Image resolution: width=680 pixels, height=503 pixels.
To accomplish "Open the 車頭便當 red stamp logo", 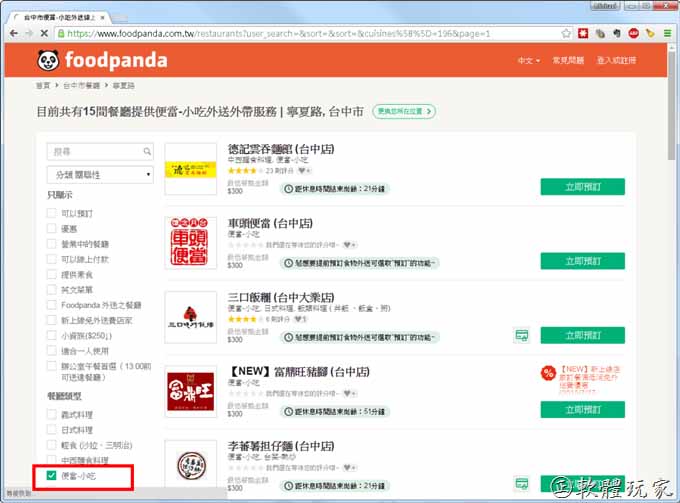I will click(191, 243).
